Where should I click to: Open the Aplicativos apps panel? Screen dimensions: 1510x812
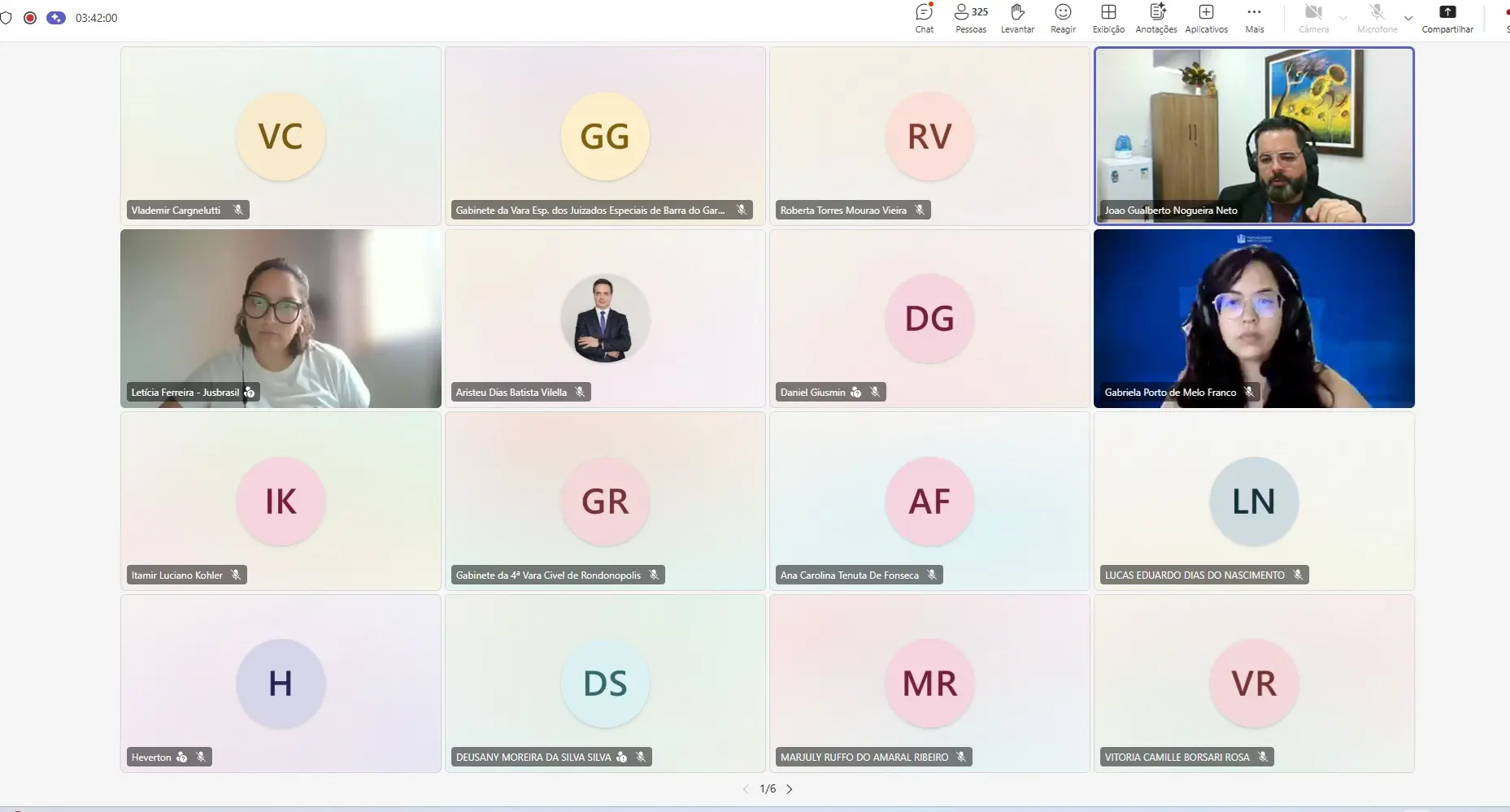[1206, 18]
